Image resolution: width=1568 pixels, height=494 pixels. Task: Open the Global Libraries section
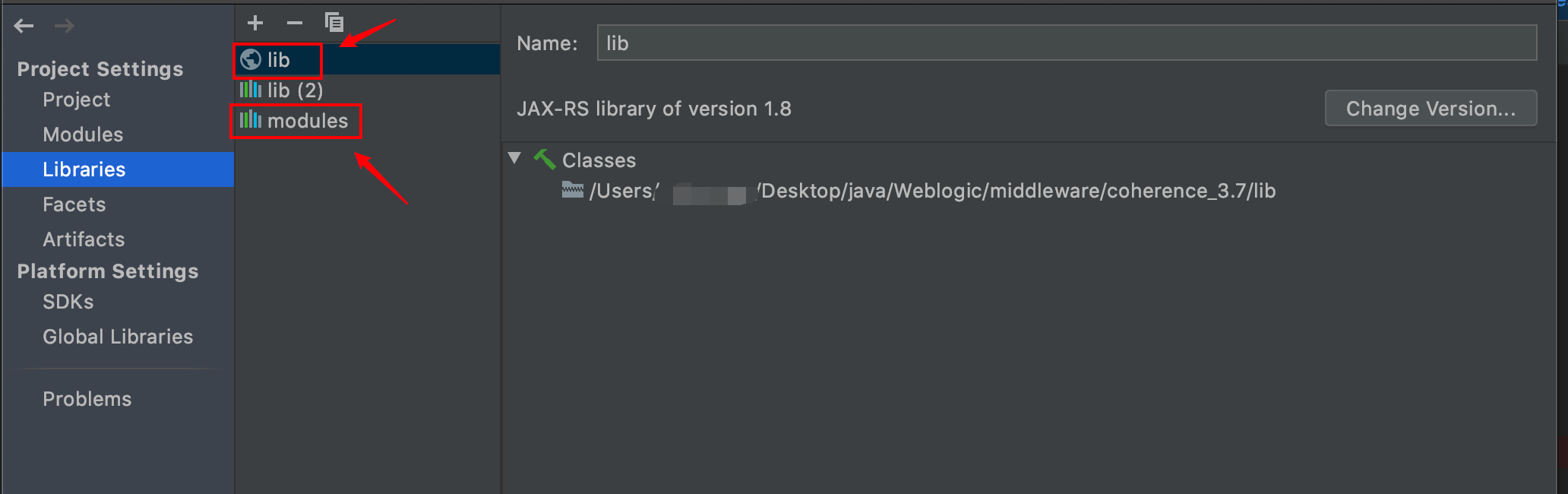118,337
